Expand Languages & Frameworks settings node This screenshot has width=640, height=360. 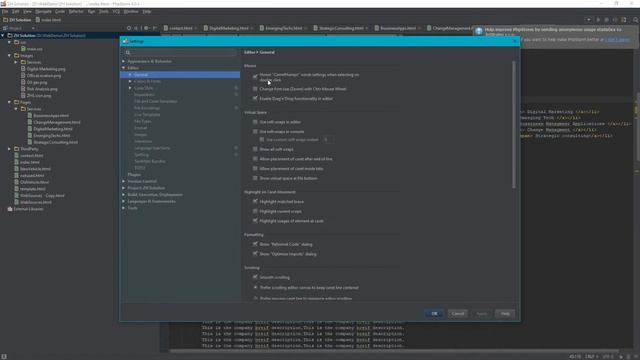(124, 201)
